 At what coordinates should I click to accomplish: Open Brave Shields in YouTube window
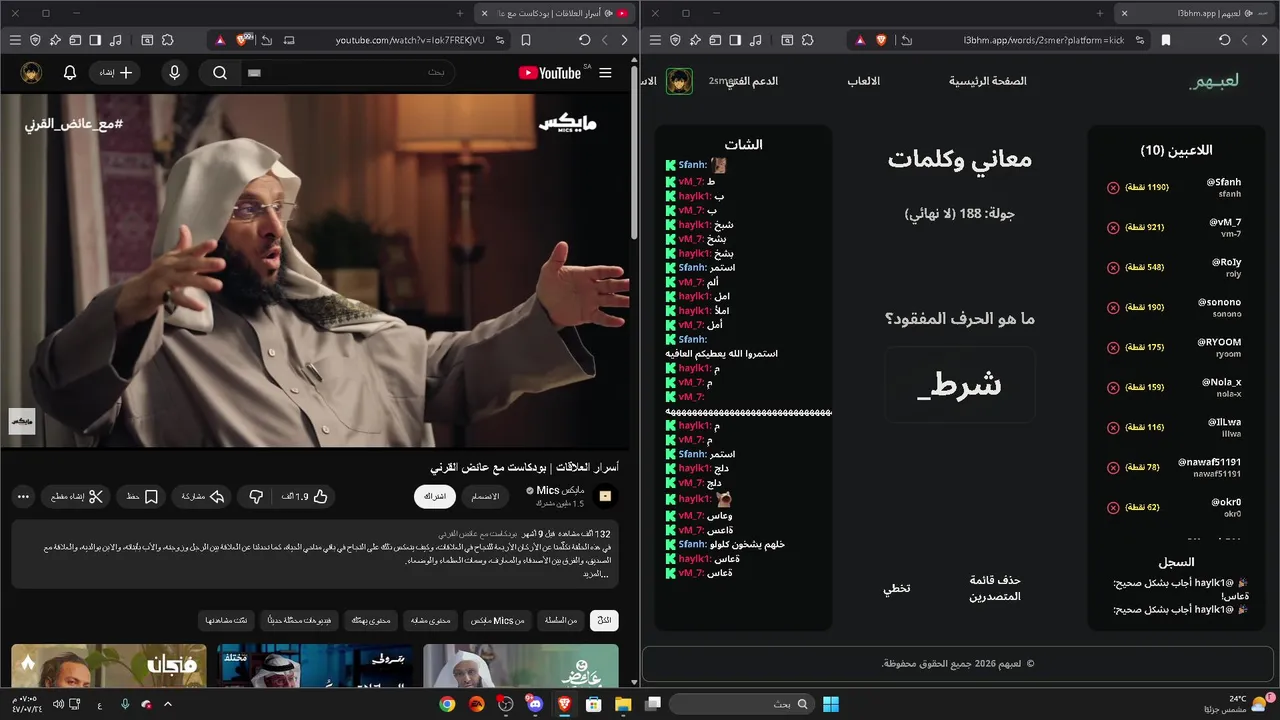(x=243, y=40)
